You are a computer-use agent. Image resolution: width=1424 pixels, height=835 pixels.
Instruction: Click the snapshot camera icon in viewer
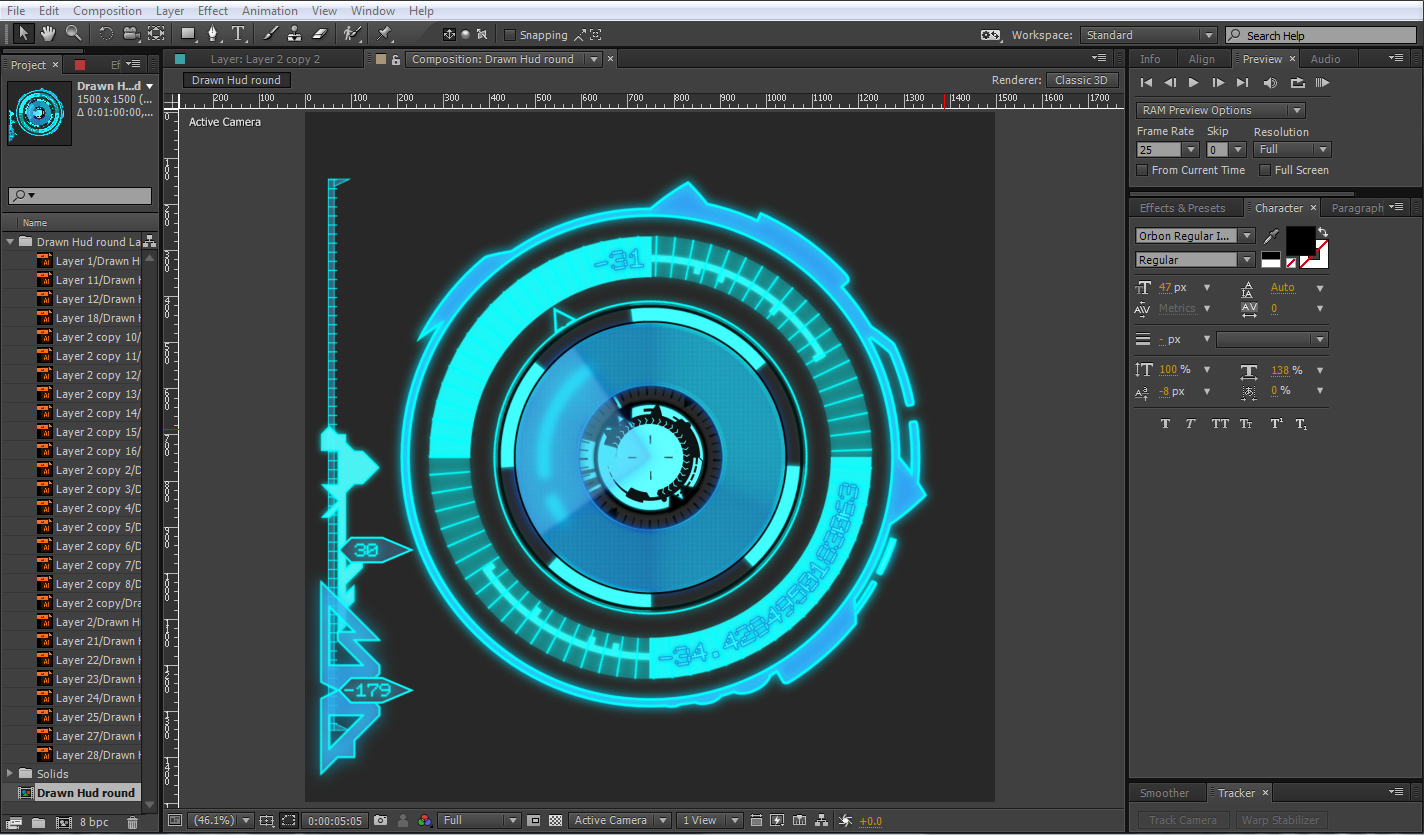(x=380, y=820)
